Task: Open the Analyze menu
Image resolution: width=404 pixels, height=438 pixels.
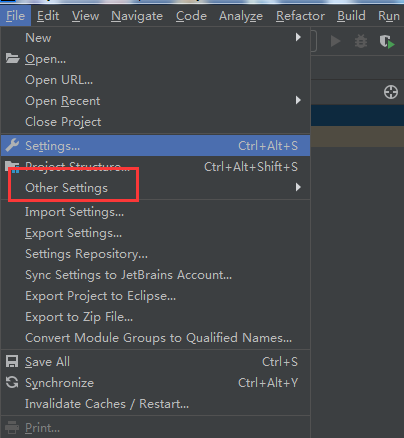Action: (x=241, y=16)
